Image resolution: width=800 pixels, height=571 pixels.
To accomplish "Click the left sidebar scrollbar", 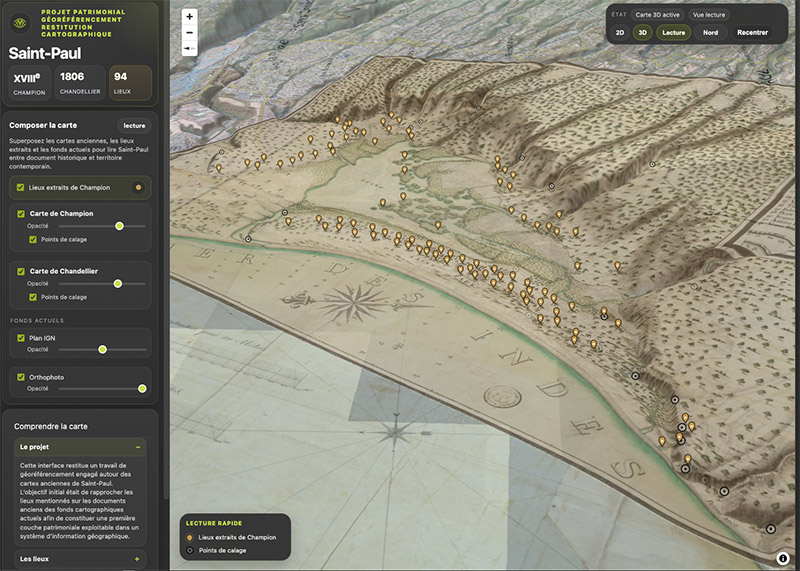I will [x=166, y=250].
